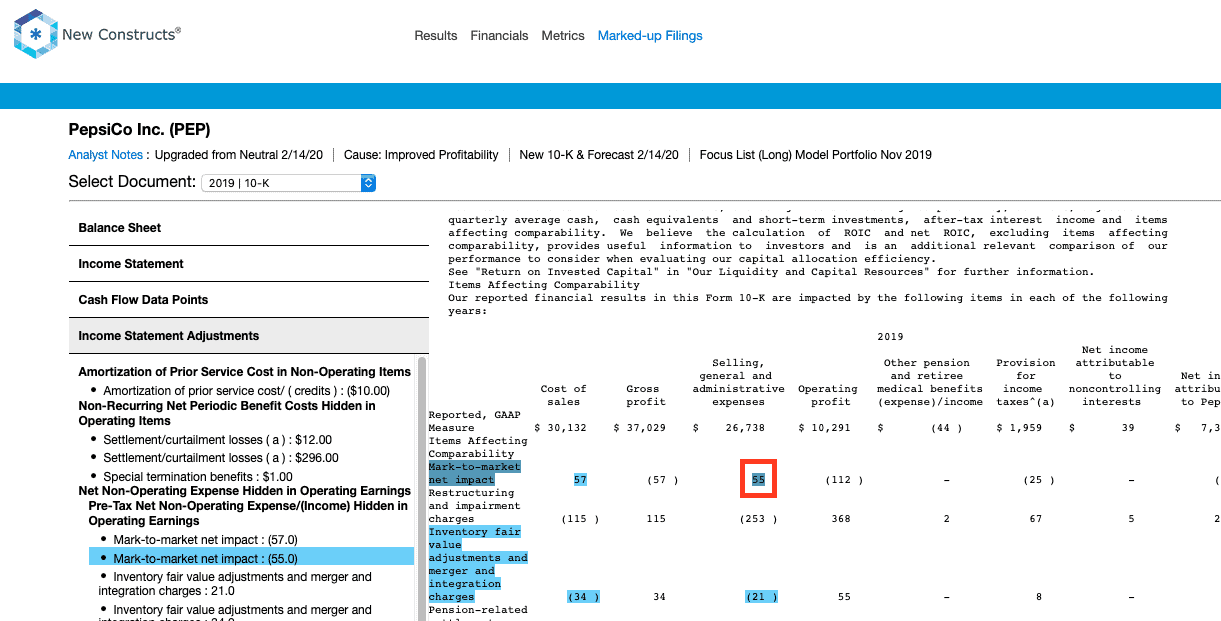Click 'Net Non-Operating Expense Hidden in Operating Earnings' heading
The width and height of the screenshot is (1221, 621).
point(245,491)
